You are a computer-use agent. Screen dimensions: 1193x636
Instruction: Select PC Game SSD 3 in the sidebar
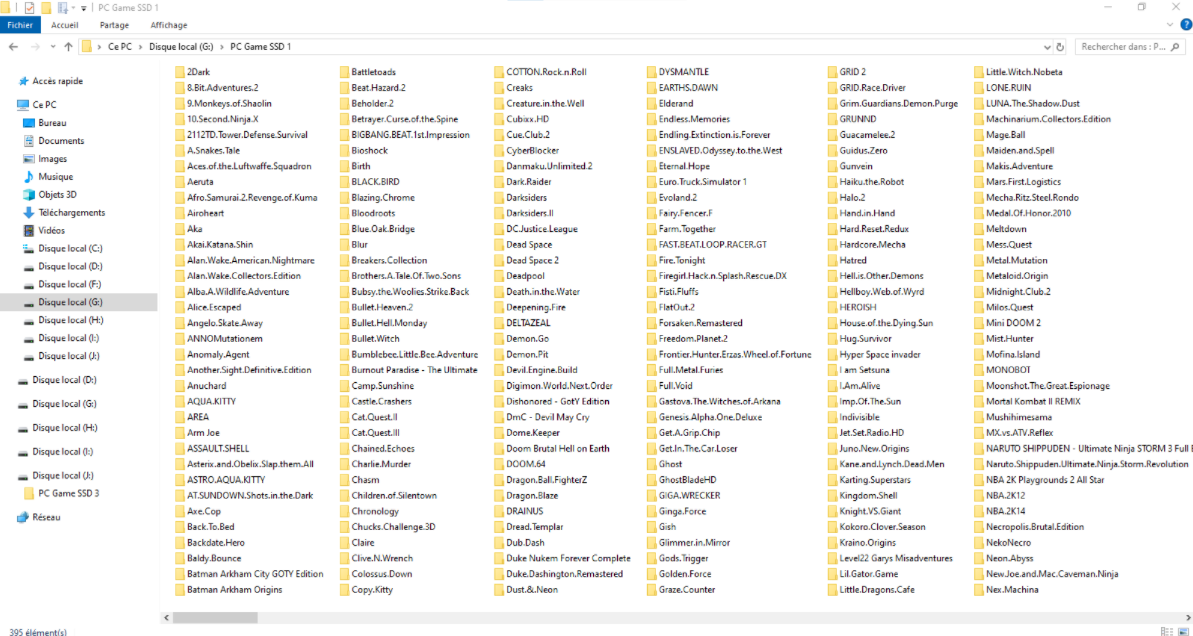point(68,493)
